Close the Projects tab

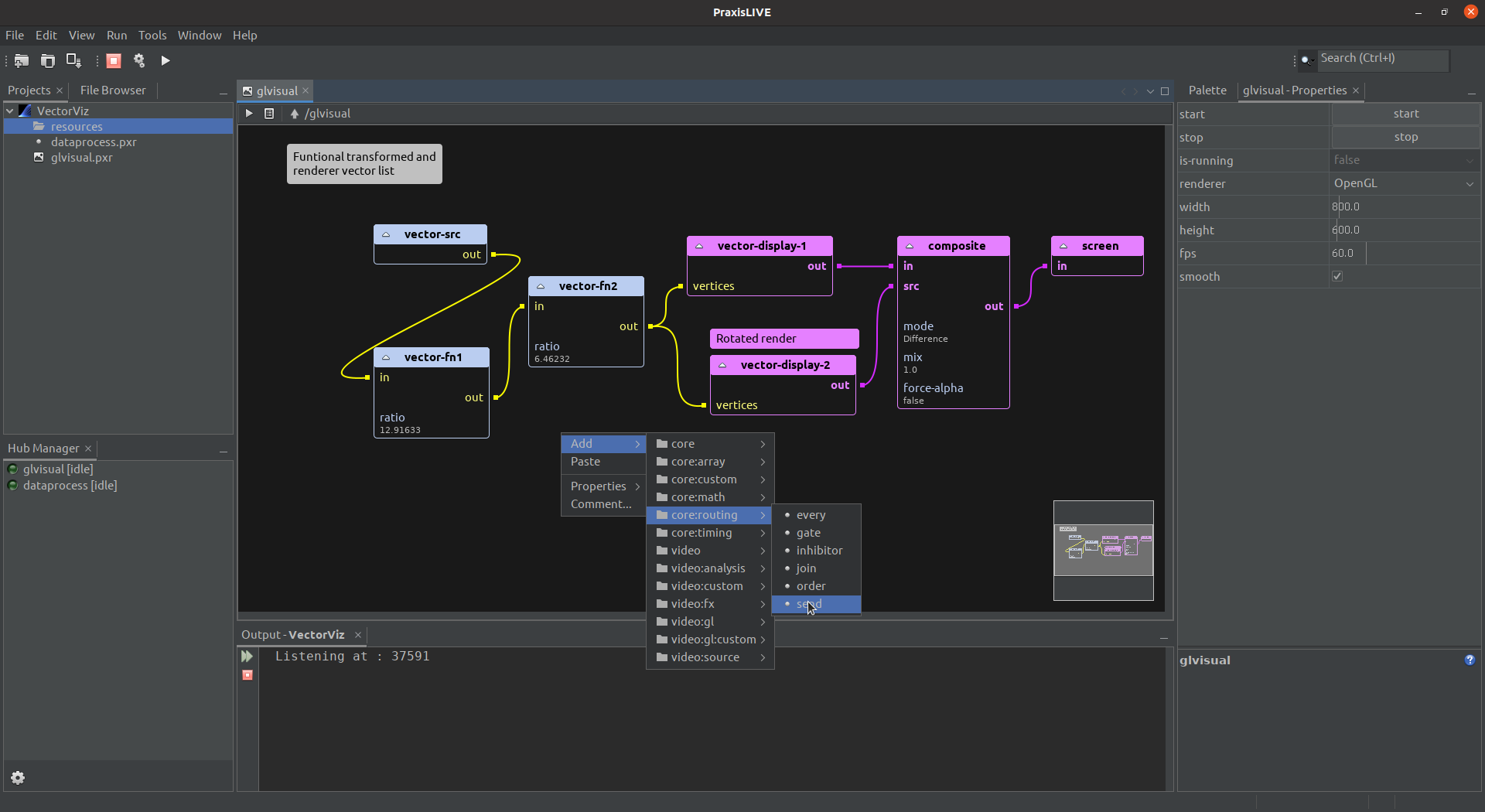(x=60, y=90)
